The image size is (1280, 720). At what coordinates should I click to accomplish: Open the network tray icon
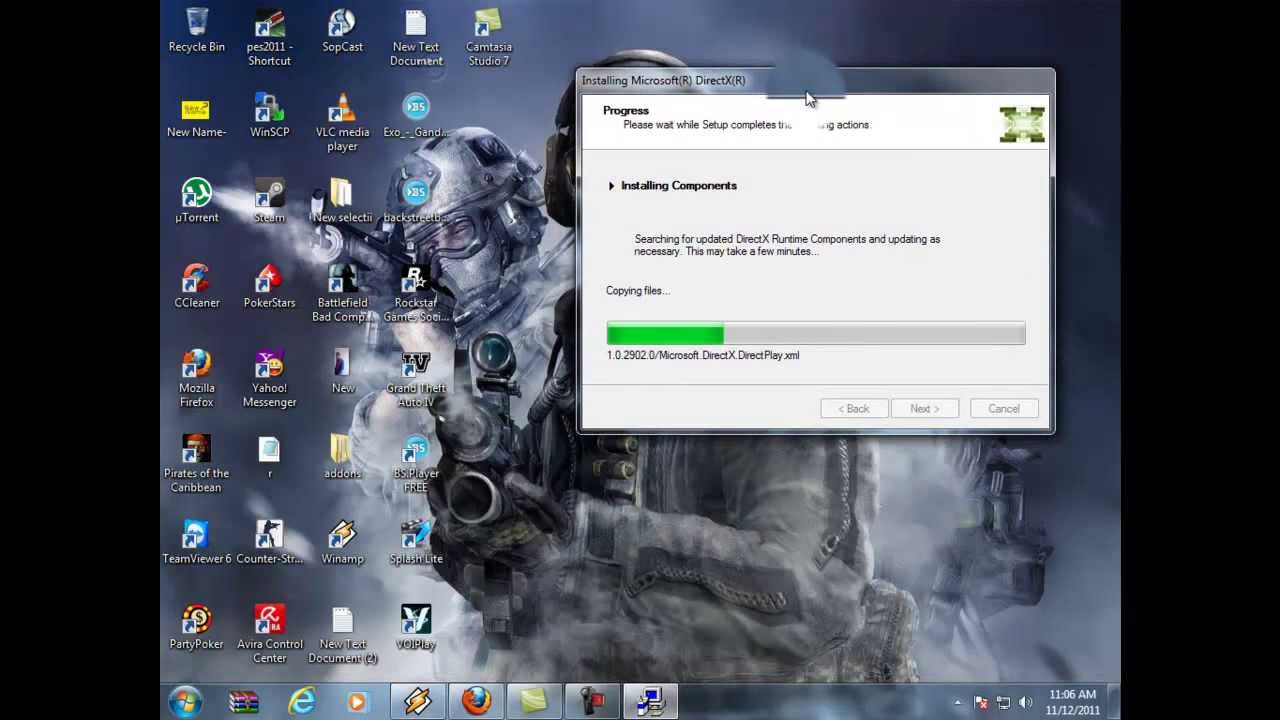[1003, 703]
